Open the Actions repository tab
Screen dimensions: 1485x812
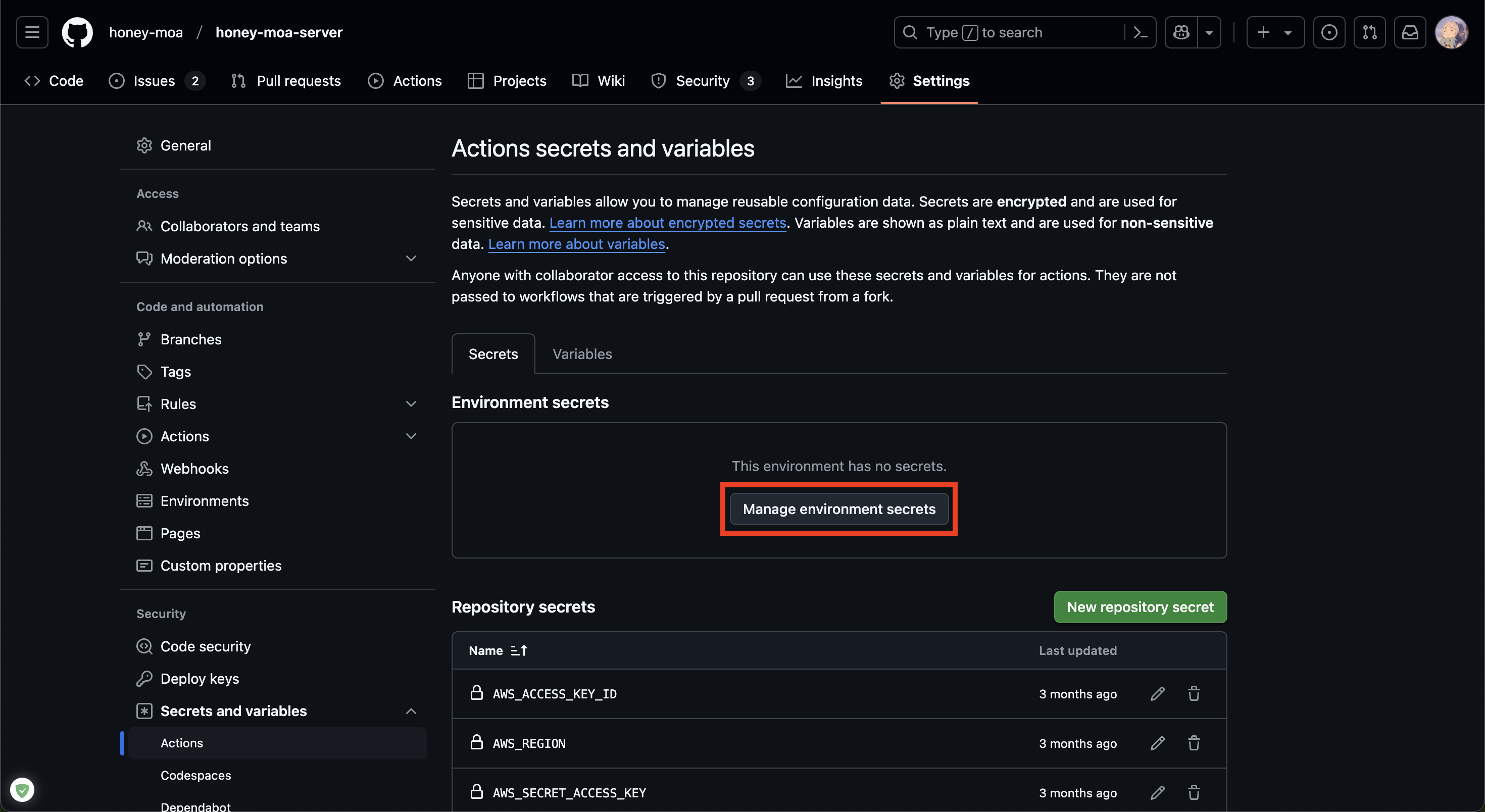click(x=405, y=81)
